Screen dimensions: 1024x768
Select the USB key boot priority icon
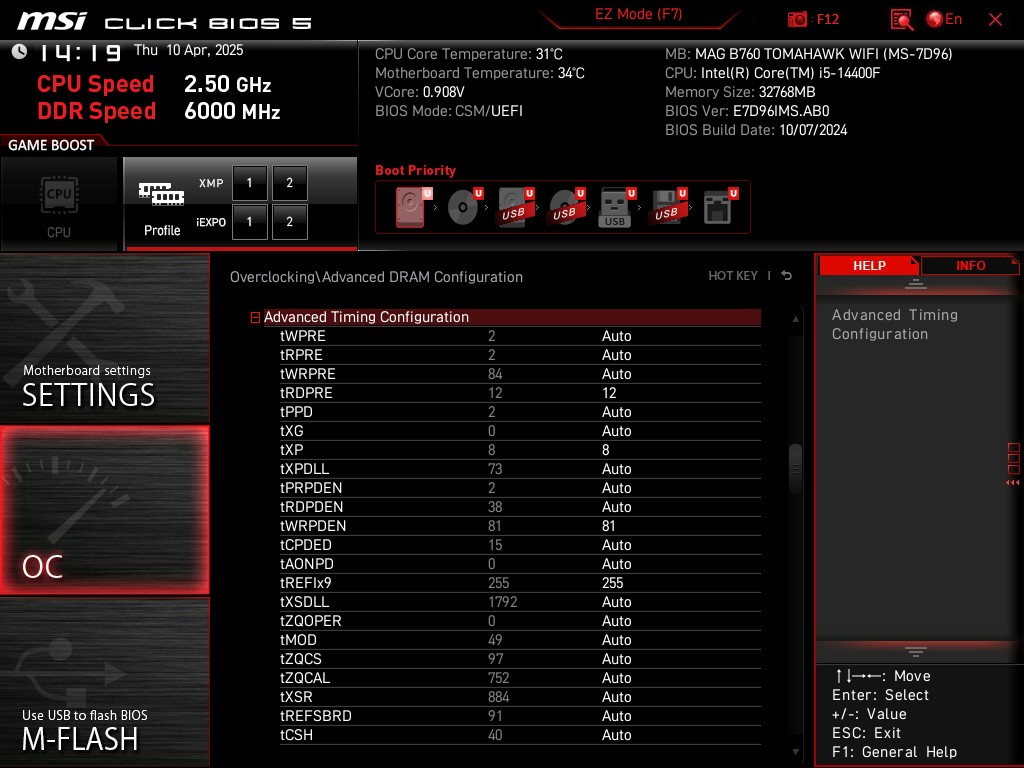[616, 207]
